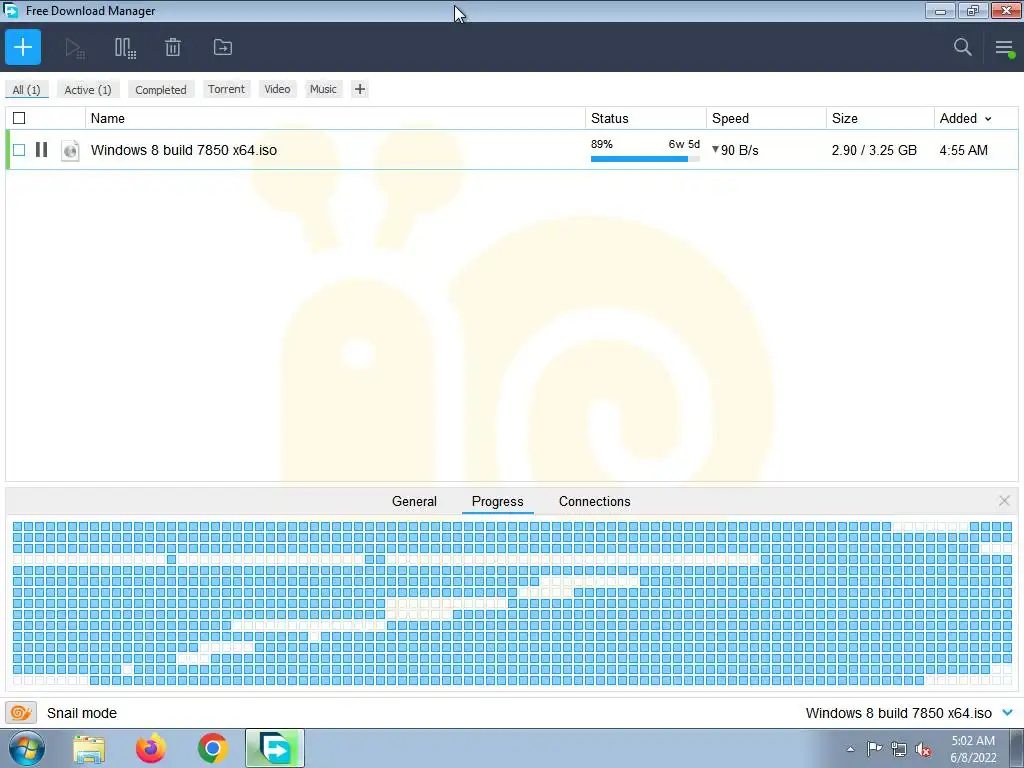This screenshot has height=768, width=1024.
Task: Launch Google Chrome from the taskbar
Action: pos(212,749)
